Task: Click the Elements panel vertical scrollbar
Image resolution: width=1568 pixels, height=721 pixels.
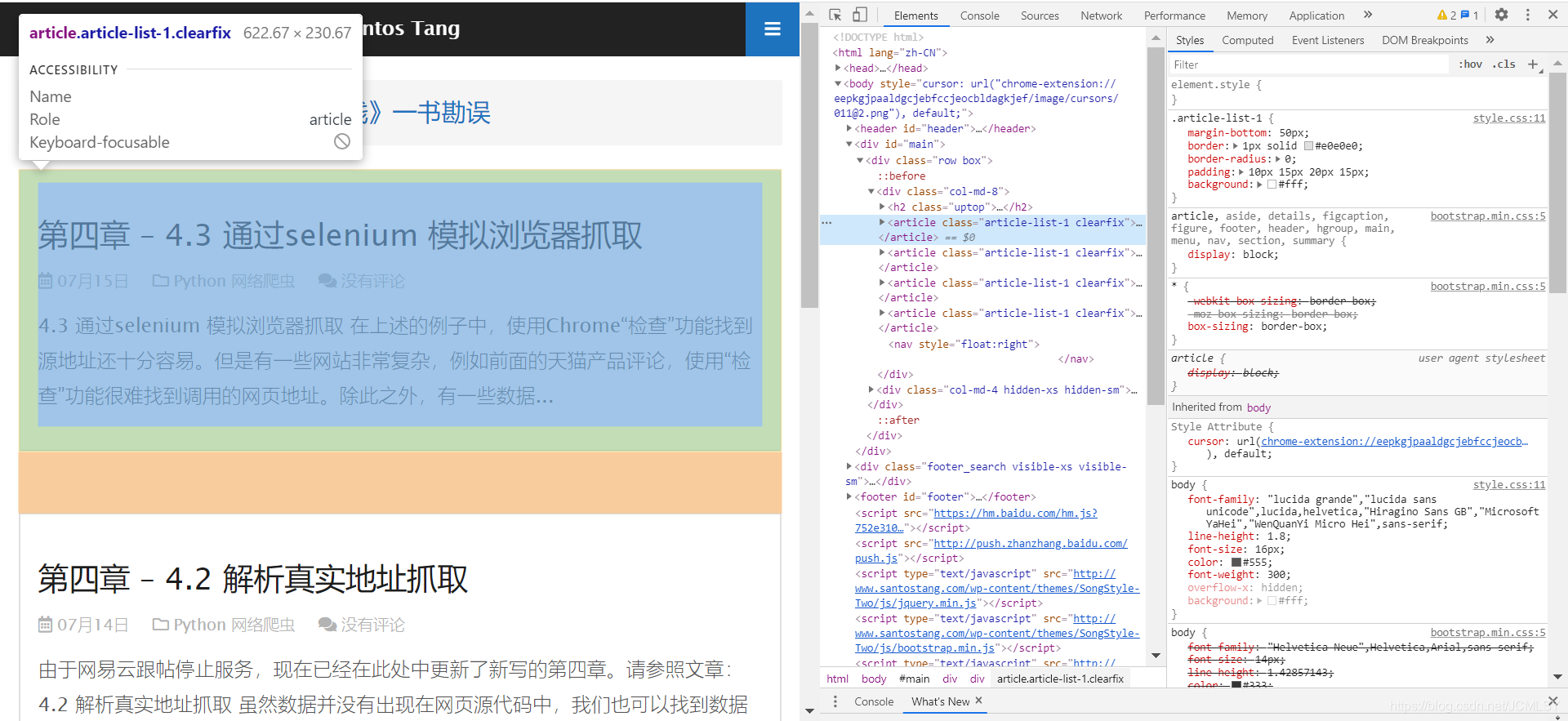Action: [x=1156, y=225]
